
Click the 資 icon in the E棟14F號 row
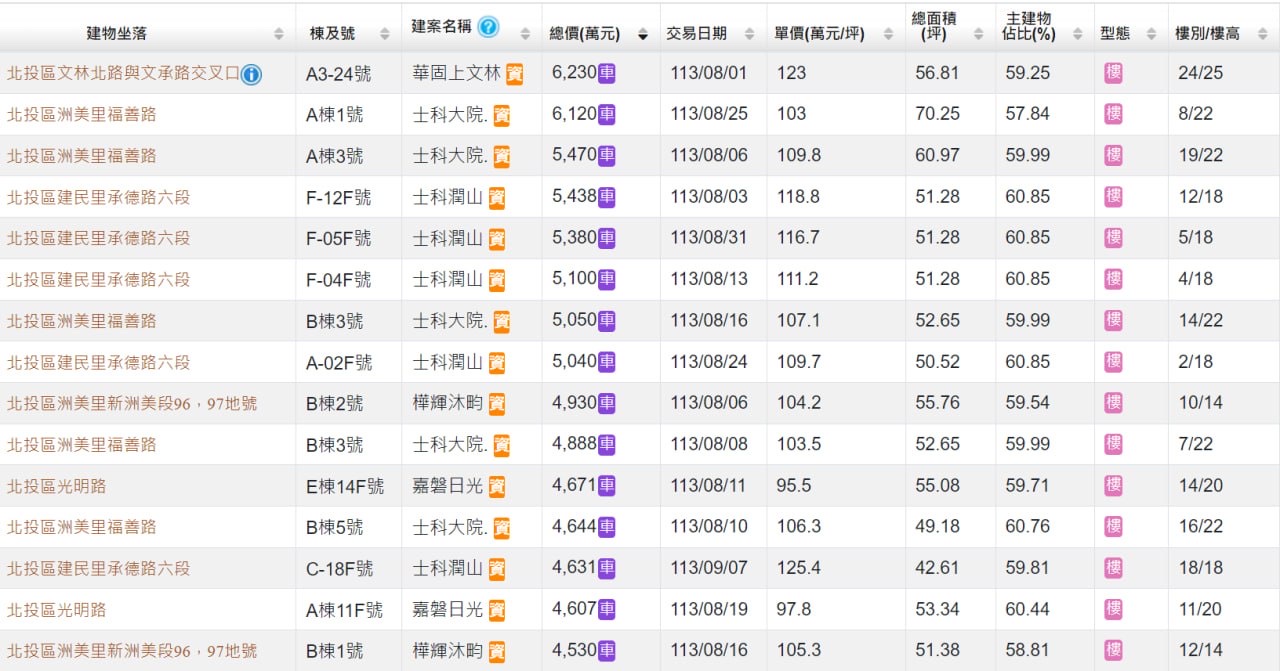coord(497,486)
